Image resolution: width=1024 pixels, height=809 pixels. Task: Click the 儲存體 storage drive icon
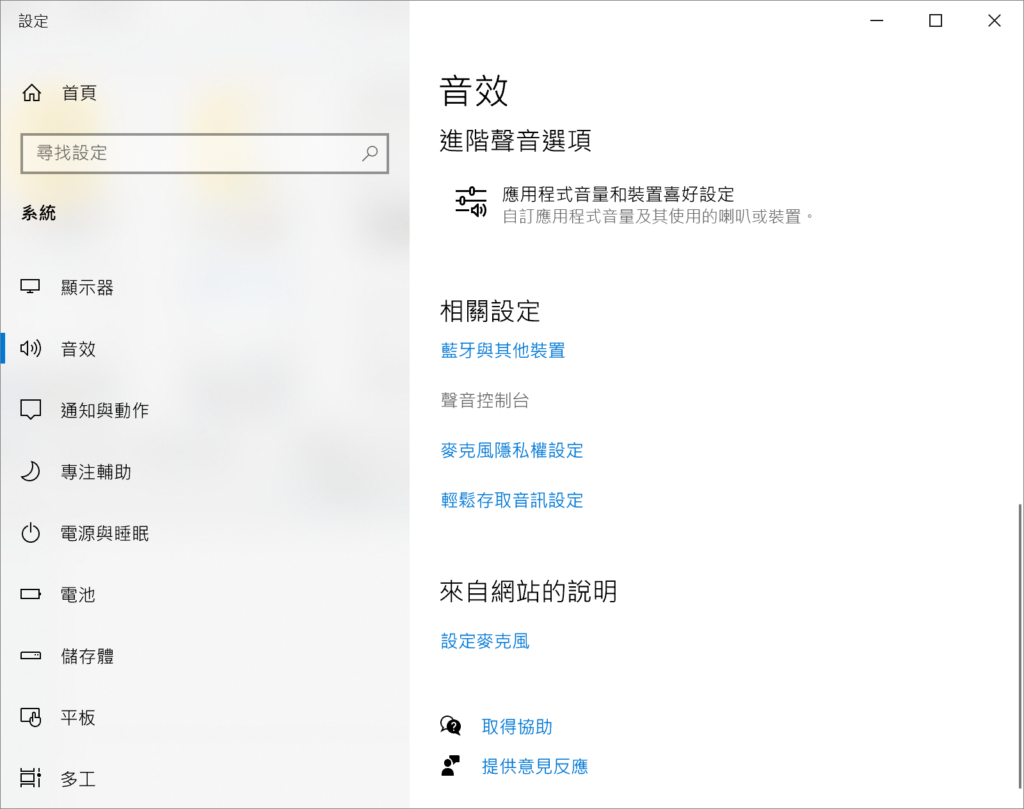coord(31,656)
